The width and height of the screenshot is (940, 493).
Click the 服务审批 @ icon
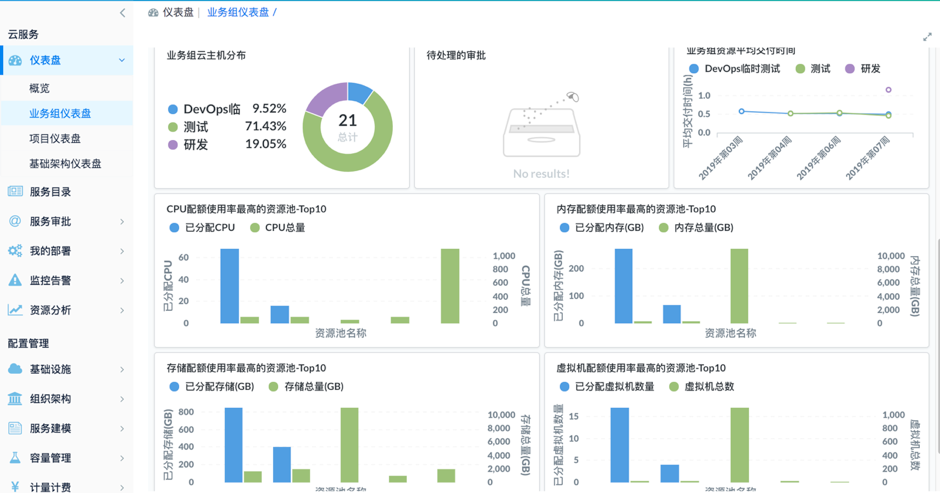pos(15,221)
